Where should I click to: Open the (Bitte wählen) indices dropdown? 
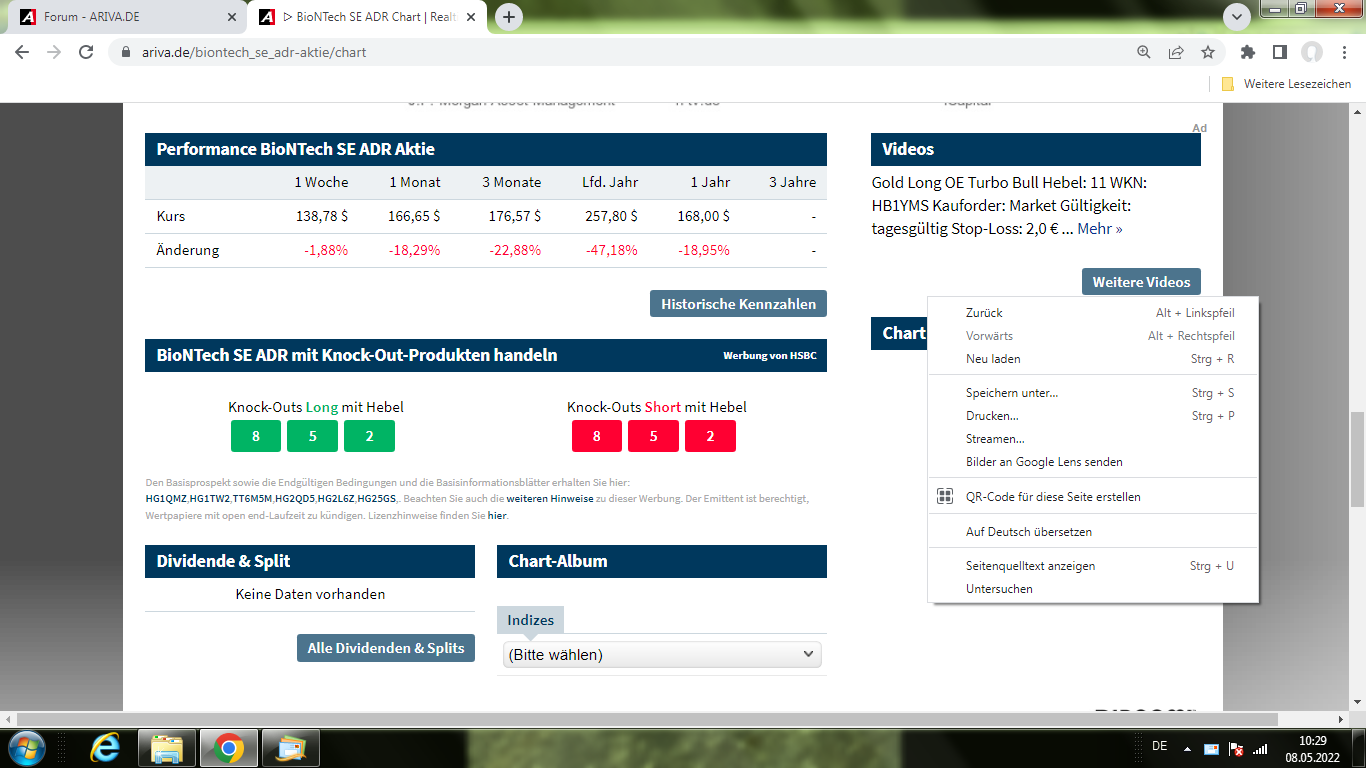[662, 655]
